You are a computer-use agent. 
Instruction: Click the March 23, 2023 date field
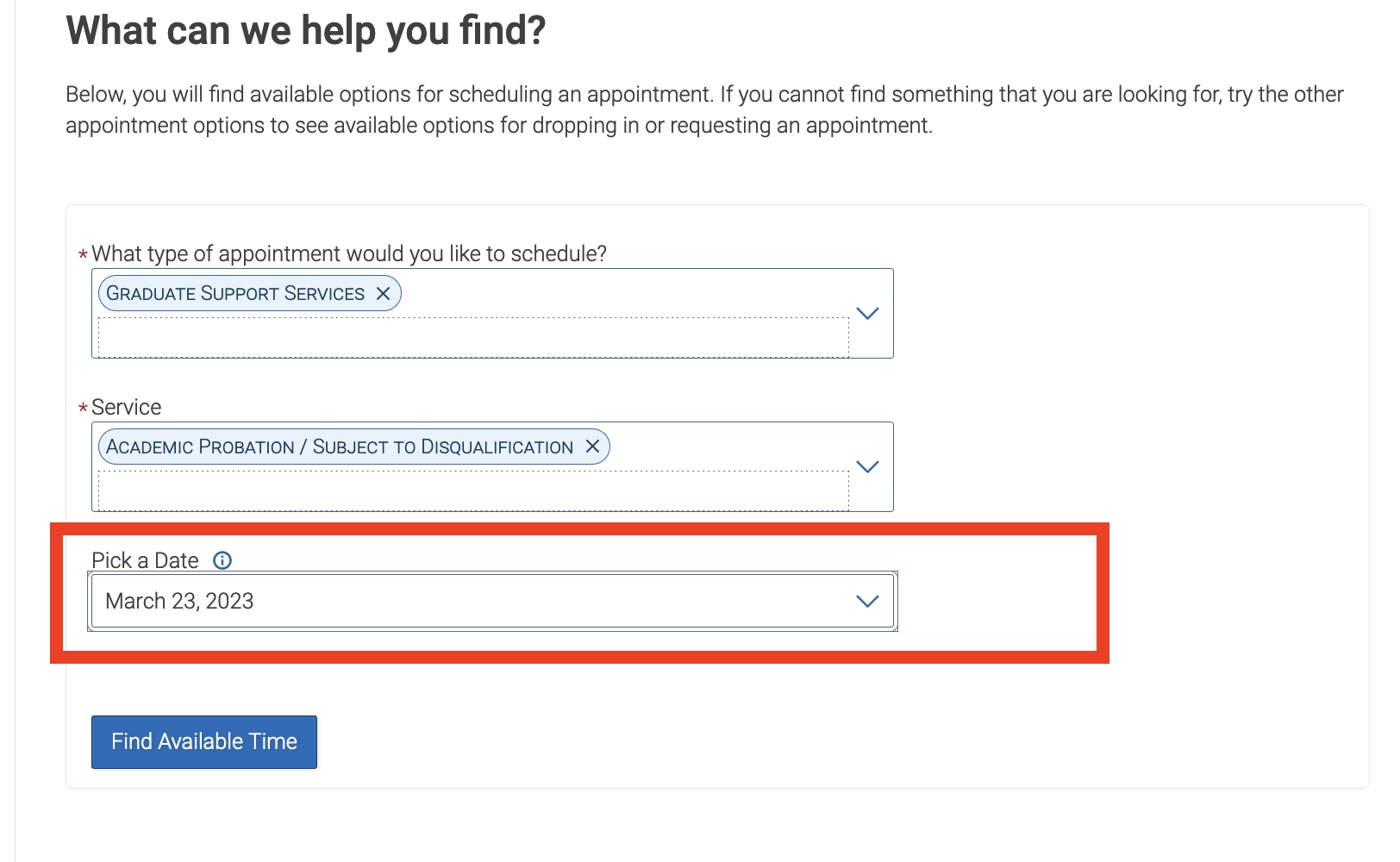pyautogui.click(x=492, y=601)
